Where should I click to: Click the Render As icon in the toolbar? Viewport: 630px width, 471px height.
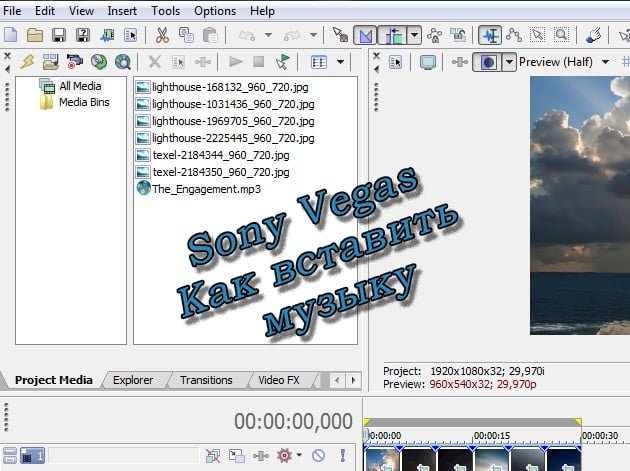tap(107, 35)
